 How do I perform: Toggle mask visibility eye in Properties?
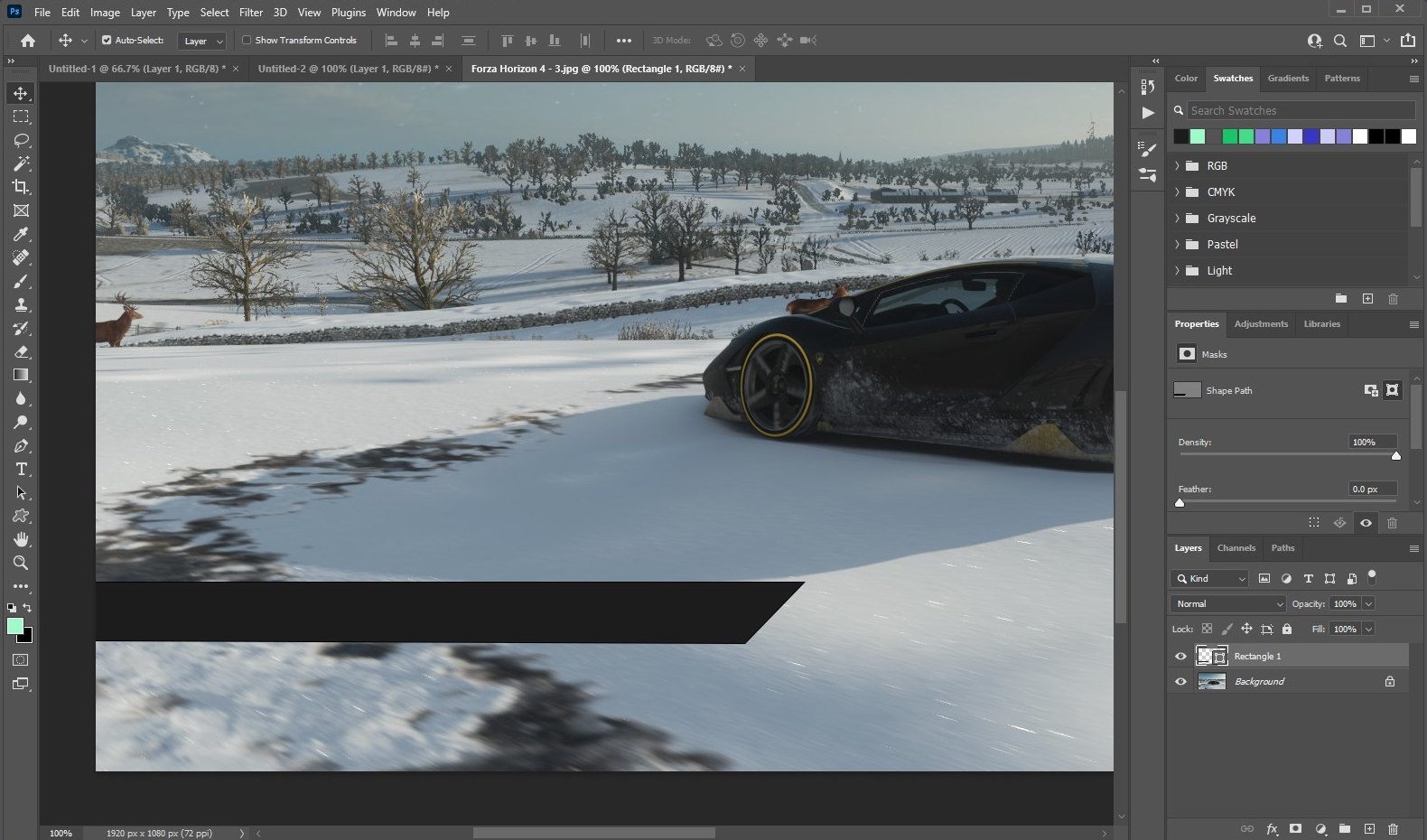[1366, 523]
